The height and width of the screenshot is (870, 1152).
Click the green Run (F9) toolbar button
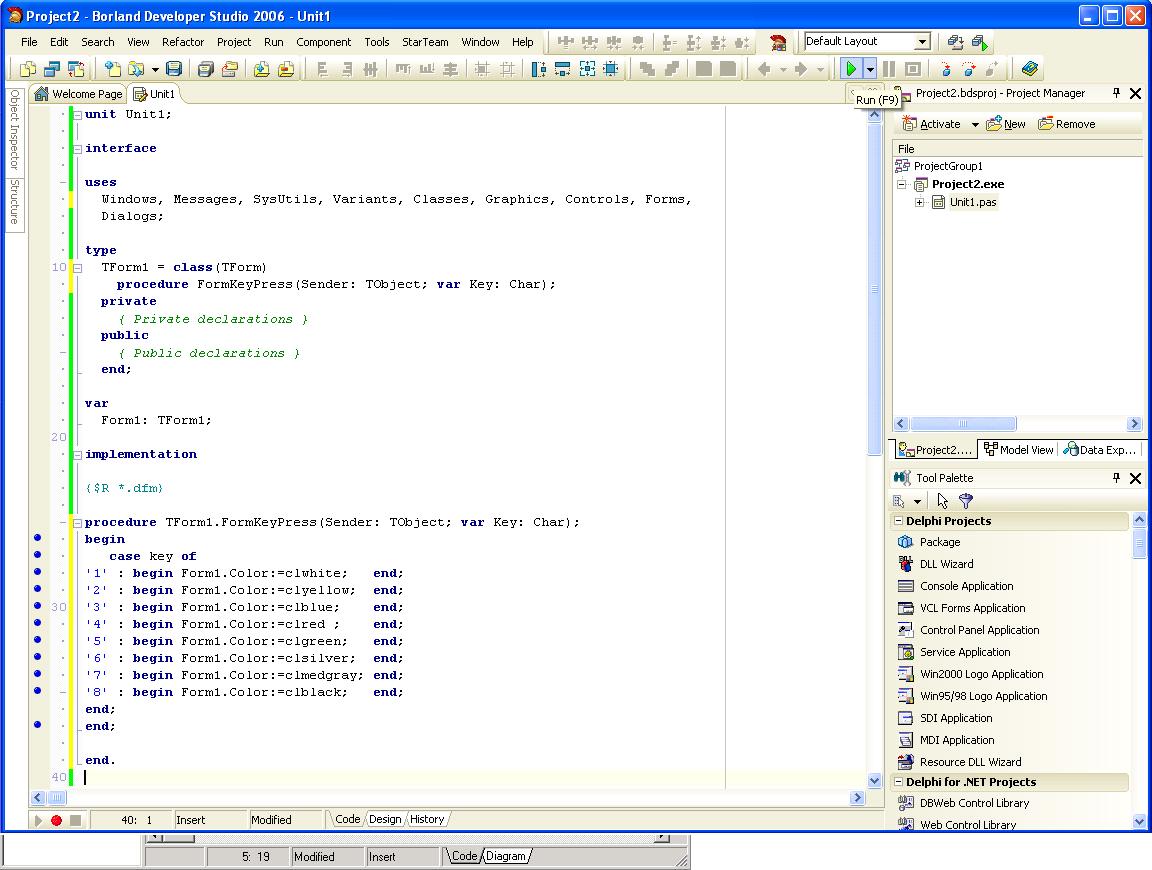coord(850,69)
